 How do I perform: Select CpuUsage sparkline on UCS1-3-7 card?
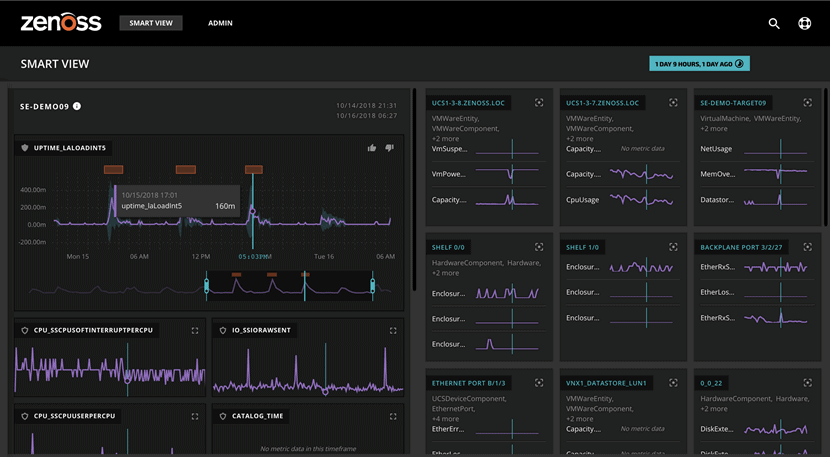[642, 200]
